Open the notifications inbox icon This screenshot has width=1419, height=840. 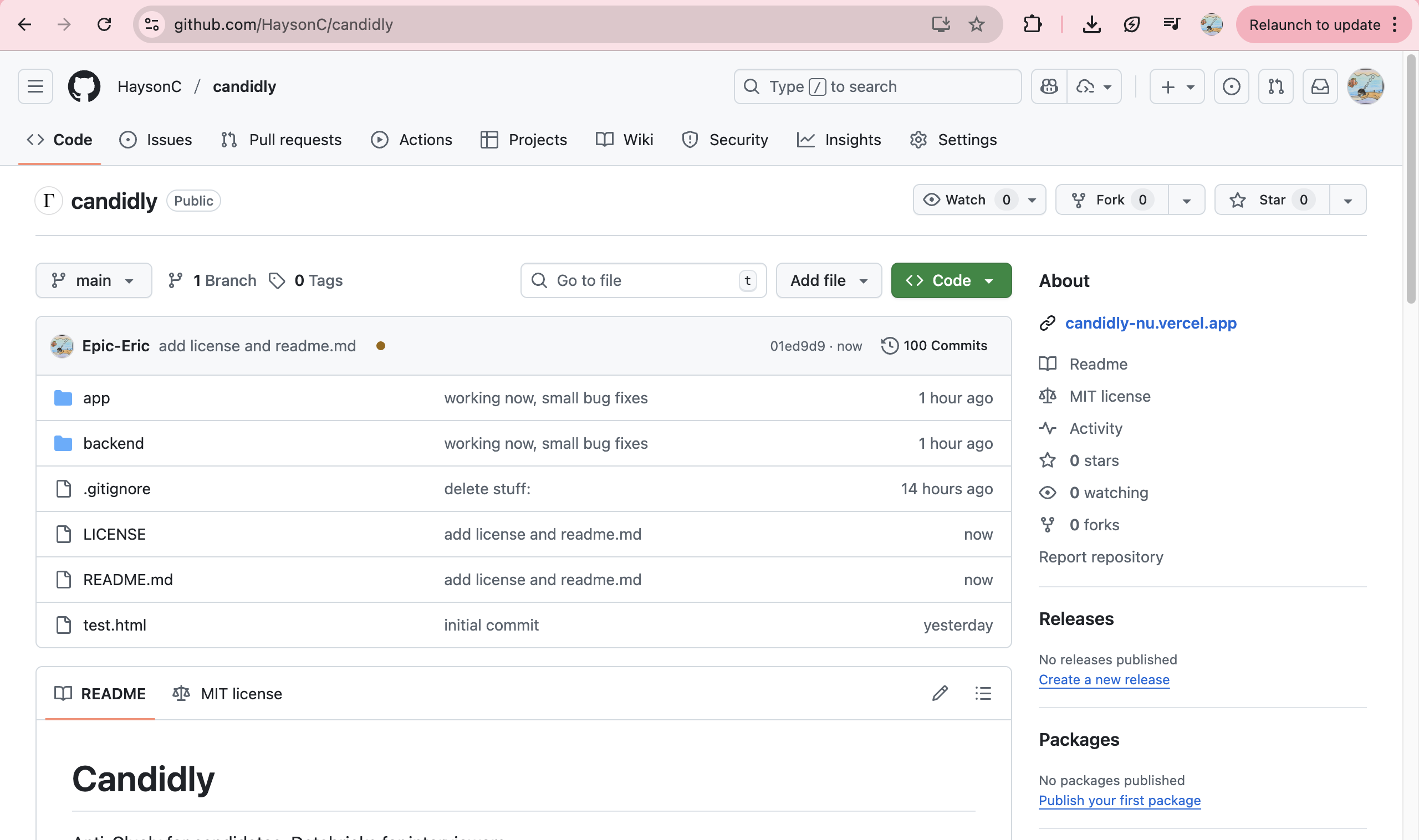(x=1320, y=86)
